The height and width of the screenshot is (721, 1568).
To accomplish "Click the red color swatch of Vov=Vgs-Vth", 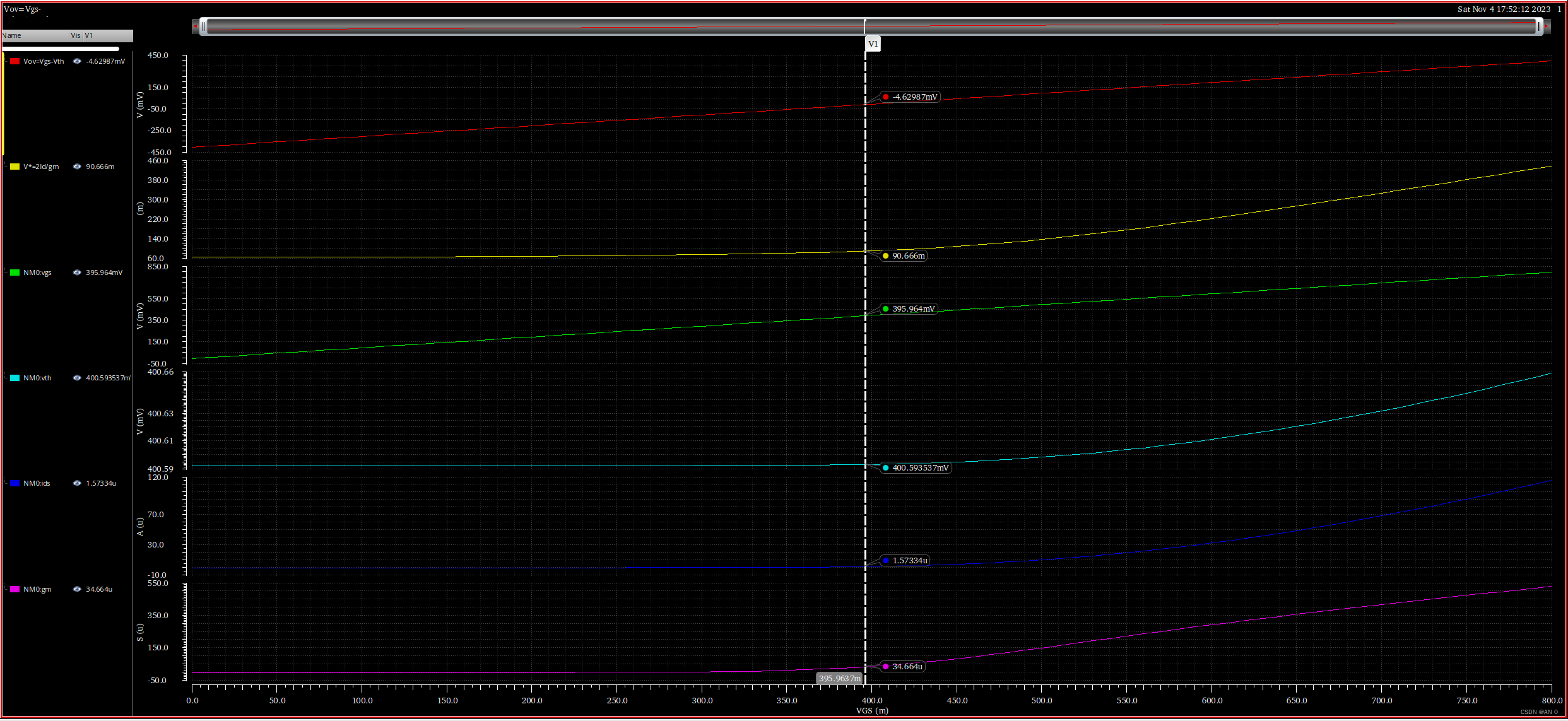I will pos(15,61).
